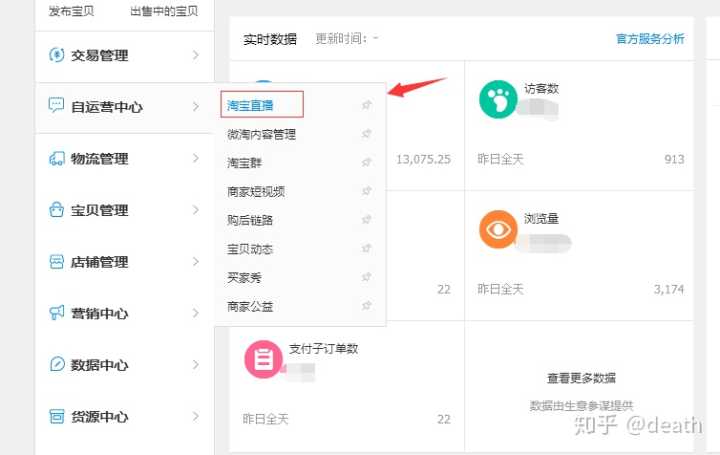Screen dimensions: 720x455
Task: Click the 浏览量 orange eye icon
Action: (x=496, y=228)
